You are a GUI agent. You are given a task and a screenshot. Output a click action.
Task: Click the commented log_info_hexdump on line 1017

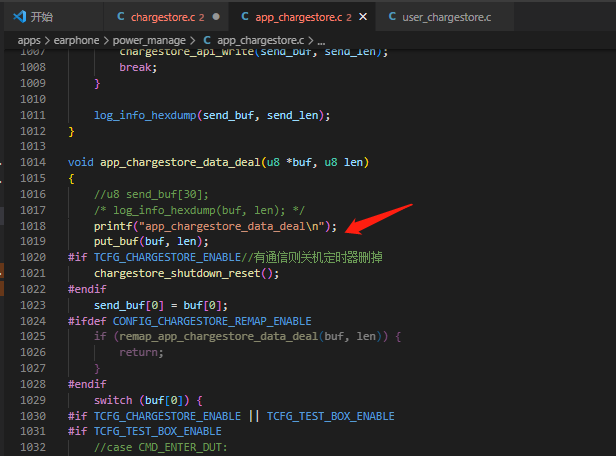coord(199,211)
